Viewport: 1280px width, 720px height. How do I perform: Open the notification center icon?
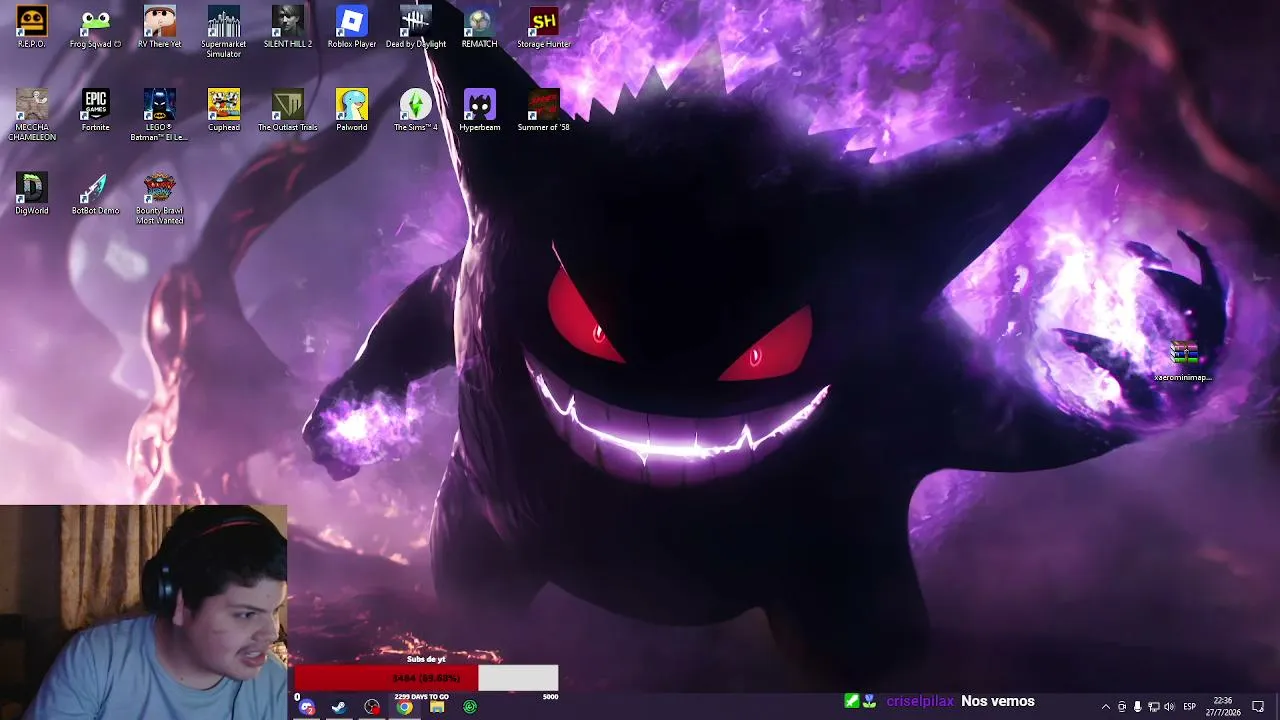click(x=1258, y=707)
